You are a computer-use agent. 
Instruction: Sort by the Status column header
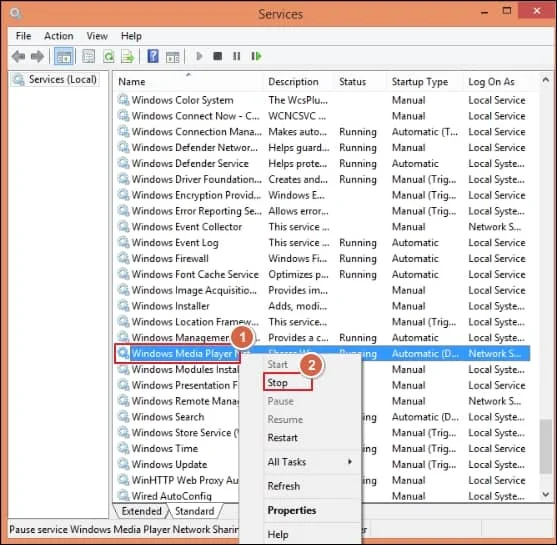tap(359, 82)
